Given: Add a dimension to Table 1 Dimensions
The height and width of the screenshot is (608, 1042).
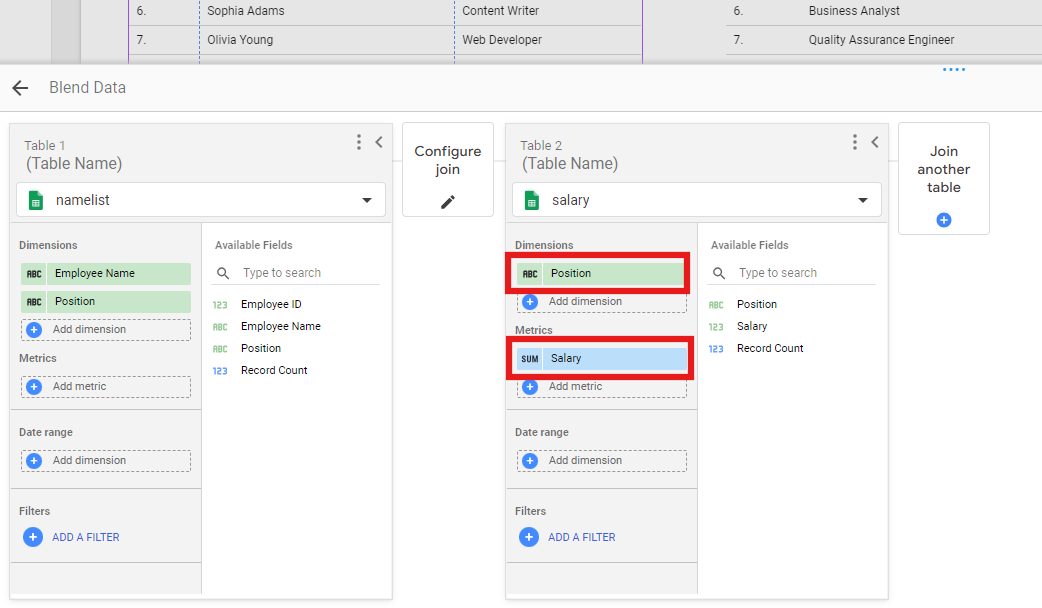Looking at the screenshot, I should tap(105, 329).
